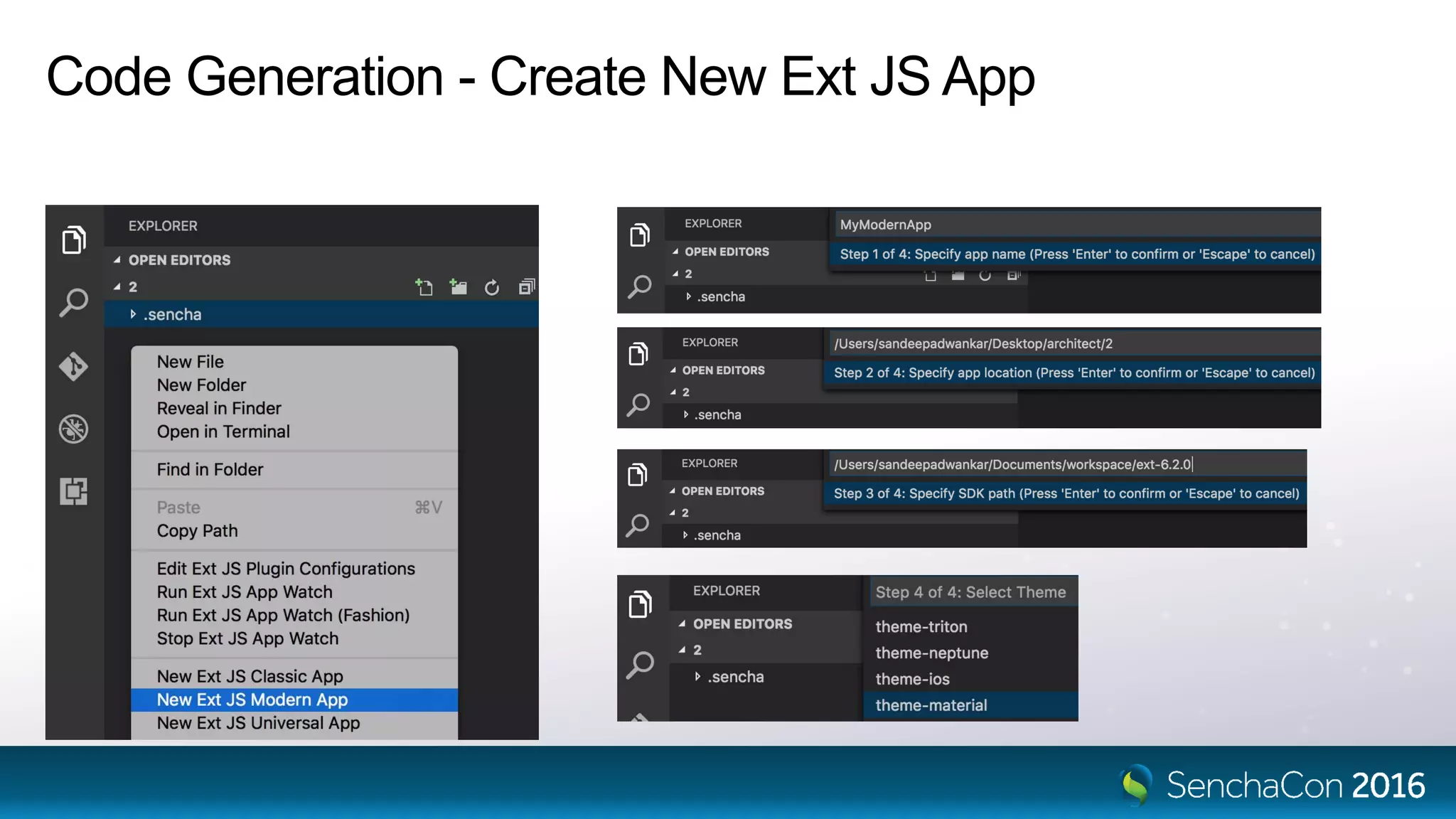
Task: Open Source Control (Git) view icon
Action: tap(74, 365)
